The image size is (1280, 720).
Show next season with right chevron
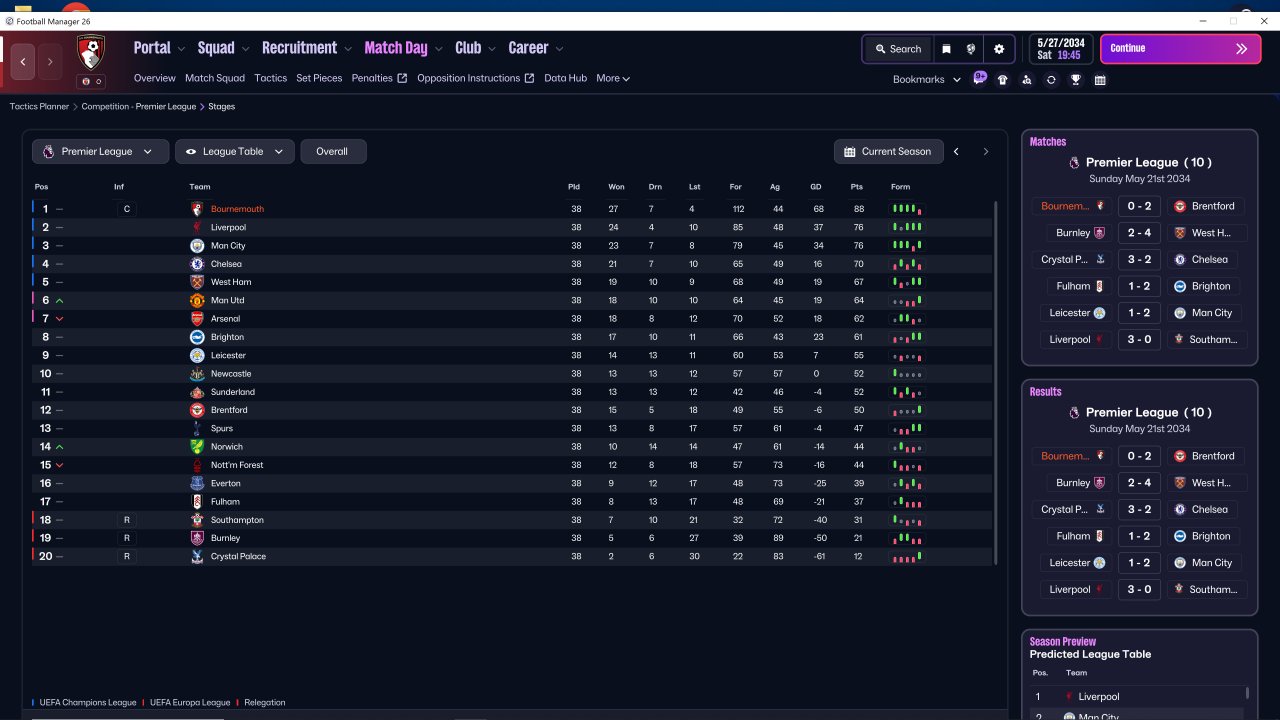985,152
